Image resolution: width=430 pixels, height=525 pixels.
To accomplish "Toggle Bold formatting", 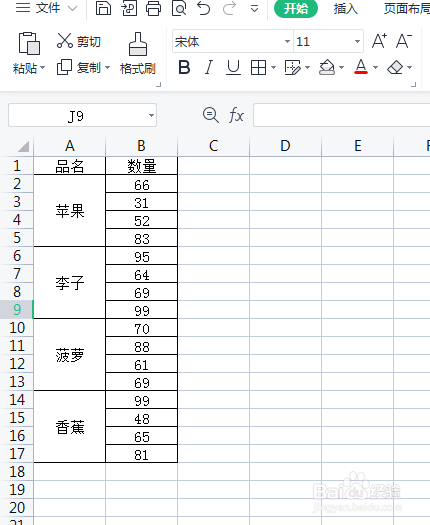I will [x=184, y=67].
